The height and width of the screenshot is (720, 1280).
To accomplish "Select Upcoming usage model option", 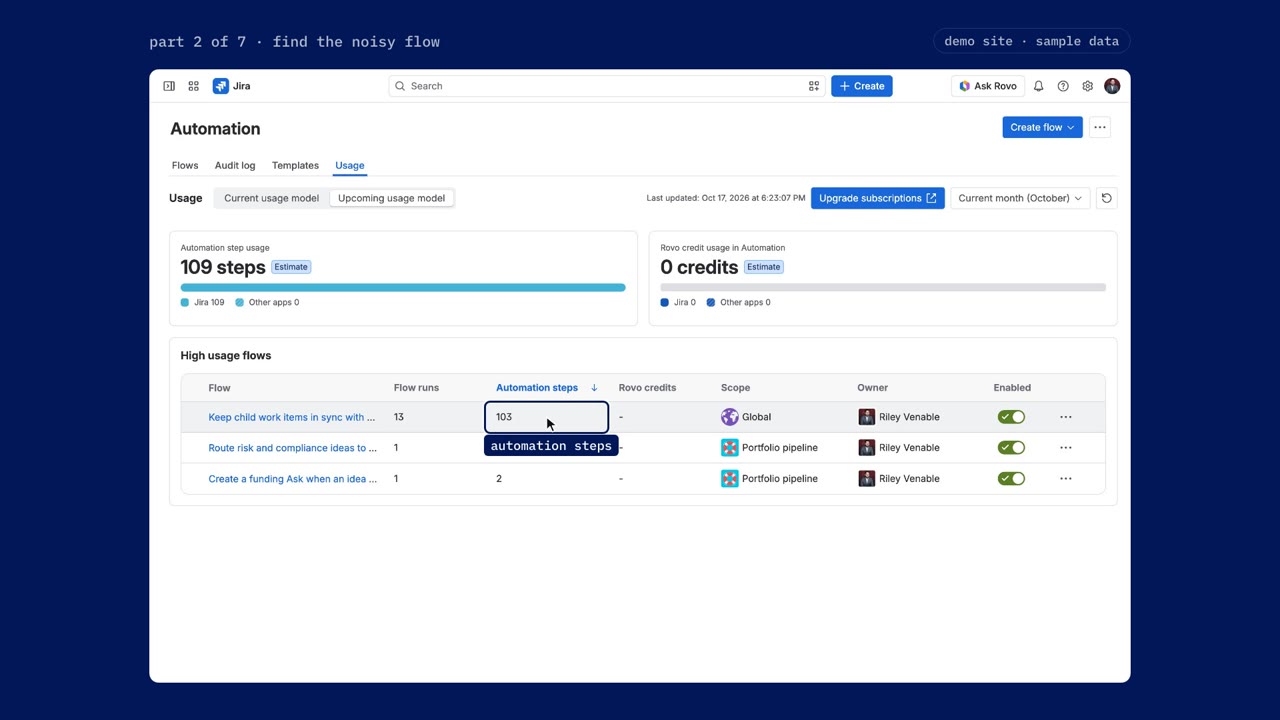I will (391, 198).
